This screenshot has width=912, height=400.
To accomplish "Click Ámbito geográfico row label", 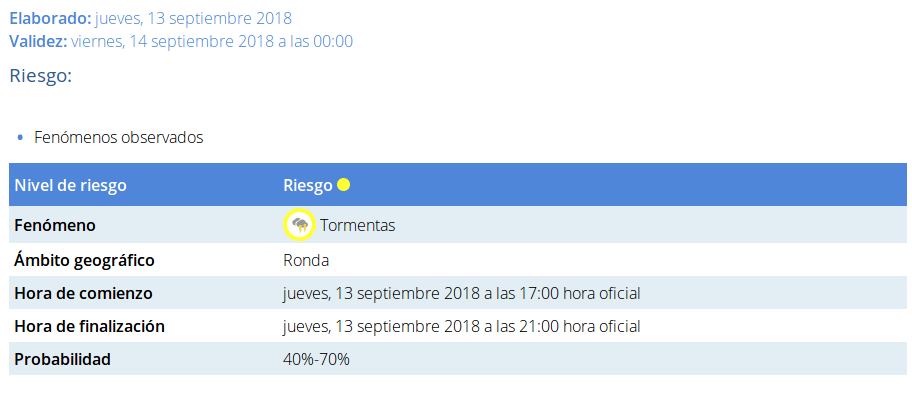I will click(84, 260).
